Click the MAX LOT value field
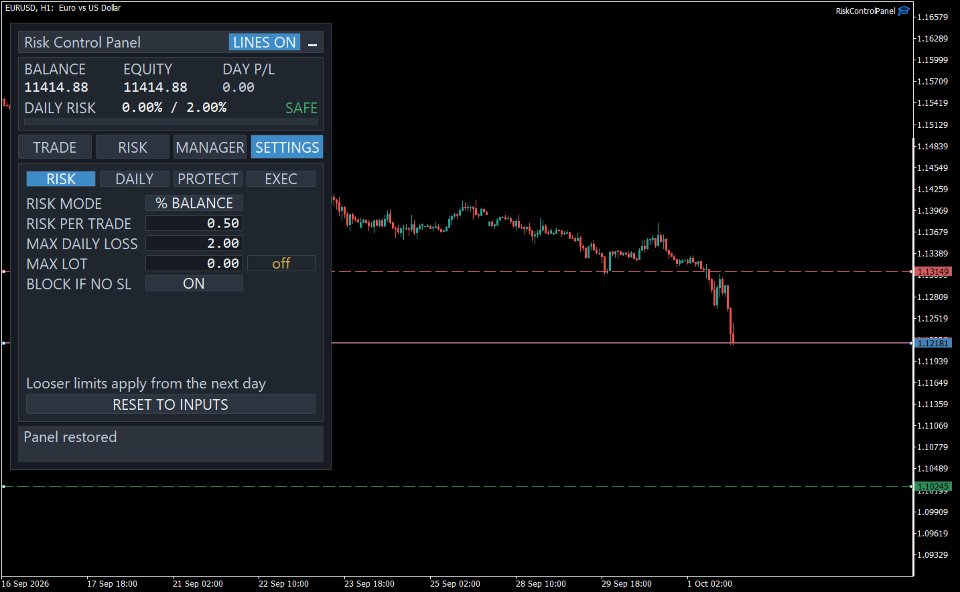The width and height of the screenshot is (960, 592). tap(193, 263)
